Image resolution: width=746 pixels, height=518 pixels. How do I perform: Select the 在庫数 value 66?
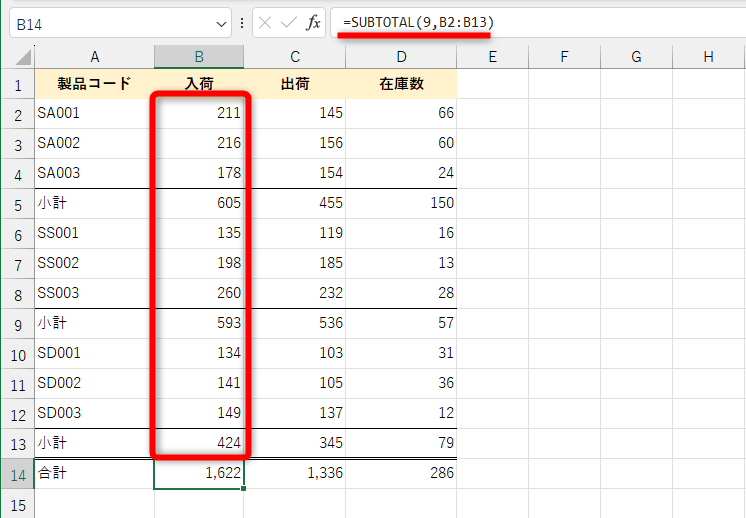coord(401,113)
